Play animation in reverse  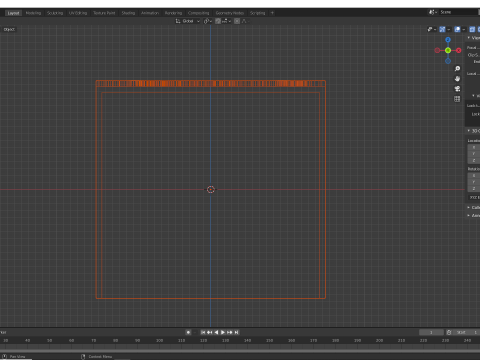(x=216, y=332)
